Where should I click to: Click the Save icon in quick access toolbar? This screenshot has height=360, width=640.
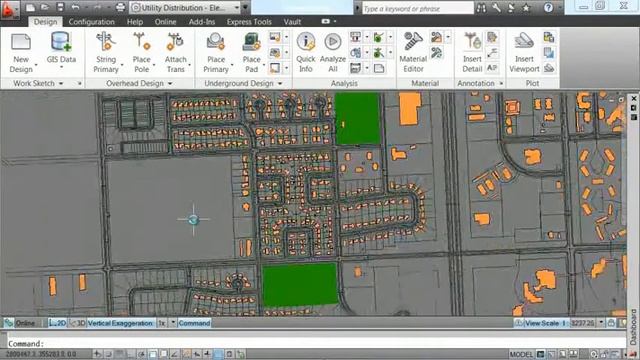coord(60,7)
